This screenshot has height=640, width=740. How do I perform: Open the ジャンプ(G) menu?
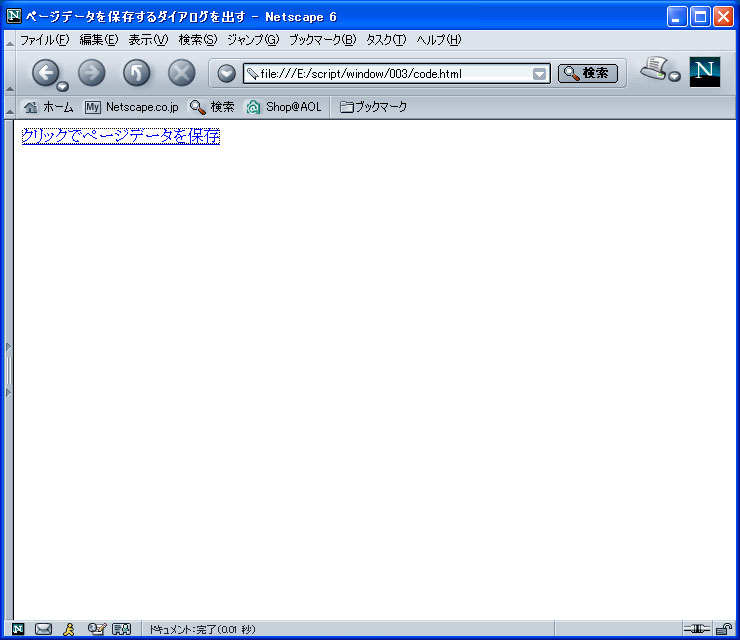(253, 40)
